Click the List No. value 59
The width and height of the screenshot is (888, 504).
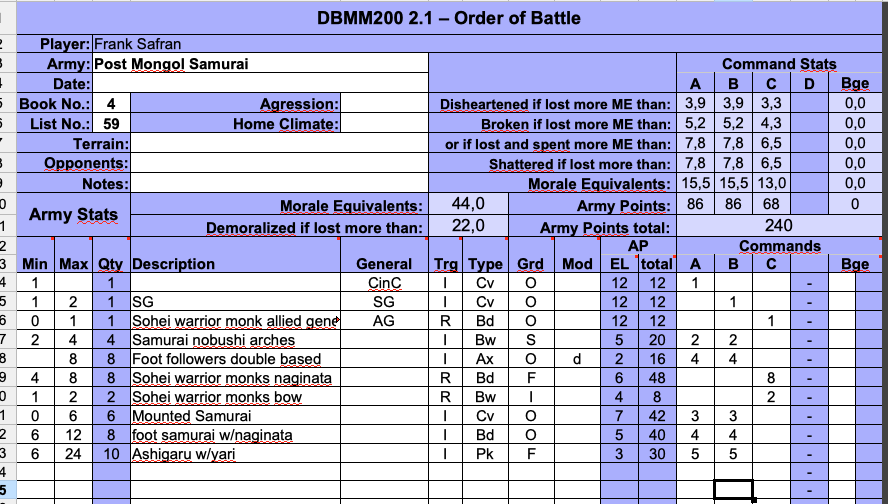click(x=111, y=124)
